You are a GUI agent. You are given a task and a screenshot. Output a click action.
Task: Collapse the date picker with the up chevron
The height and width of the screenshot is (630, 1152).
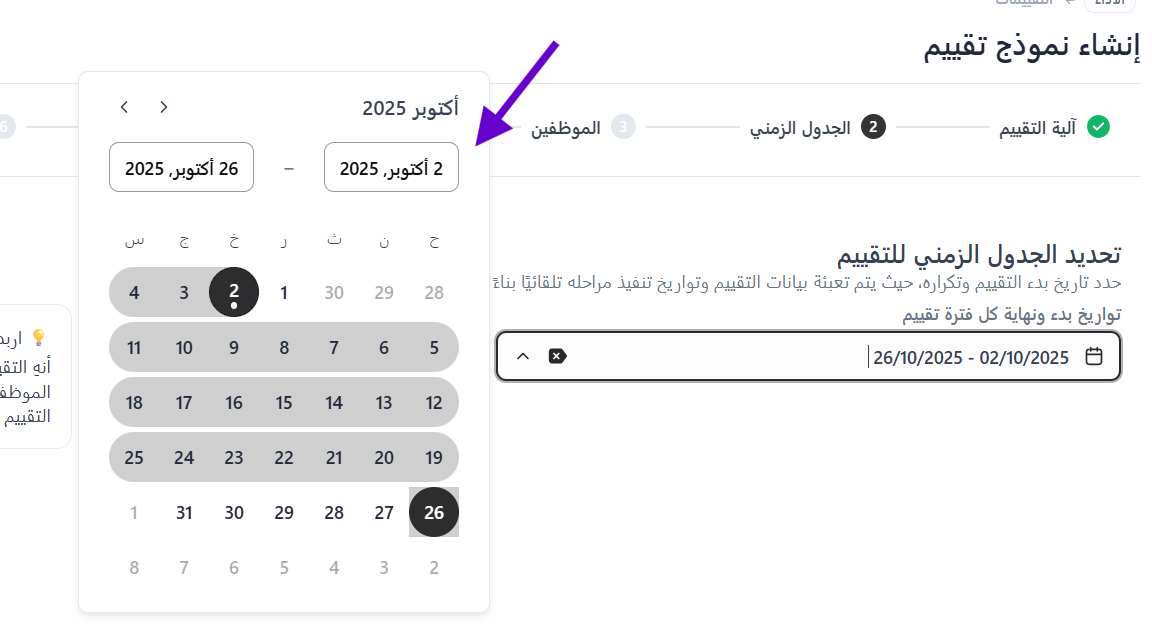(x=523, y=356)
